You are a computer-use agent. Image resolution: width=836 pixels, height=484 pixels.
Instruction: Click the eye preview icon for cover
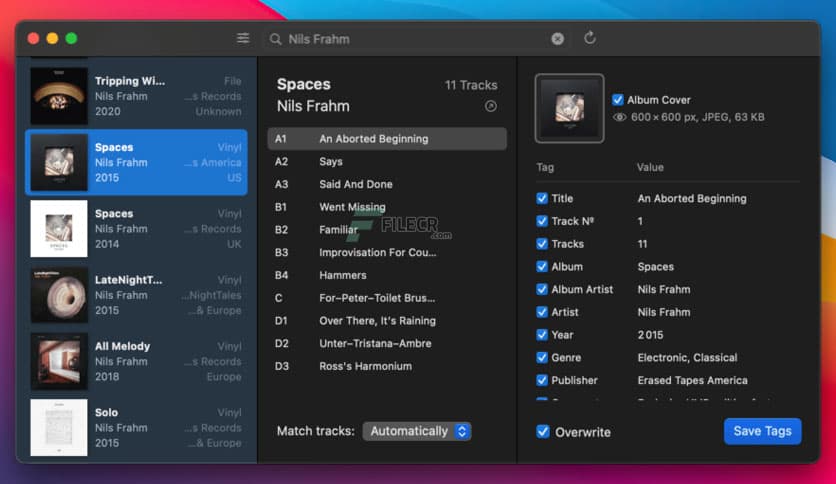[620, 117]
